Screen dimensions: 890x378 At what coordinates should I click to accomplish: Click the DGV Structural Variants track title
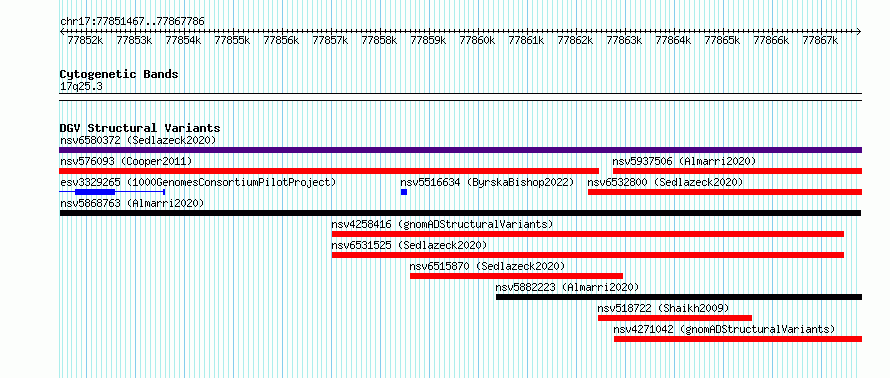140,128
